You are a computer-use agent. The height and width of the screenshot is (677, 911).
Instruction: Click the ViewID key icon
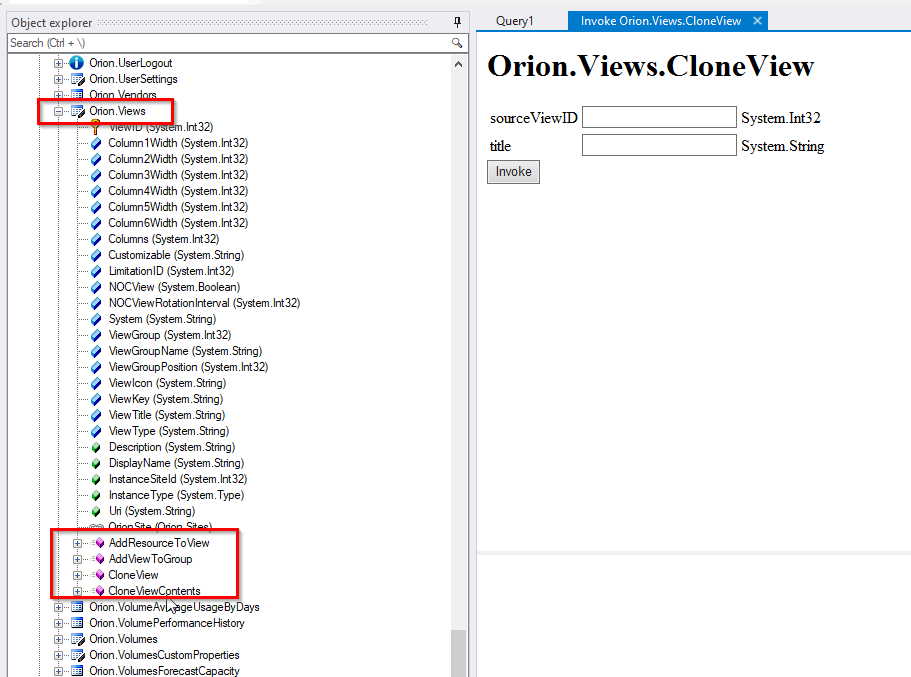click(x=96, y=127)
